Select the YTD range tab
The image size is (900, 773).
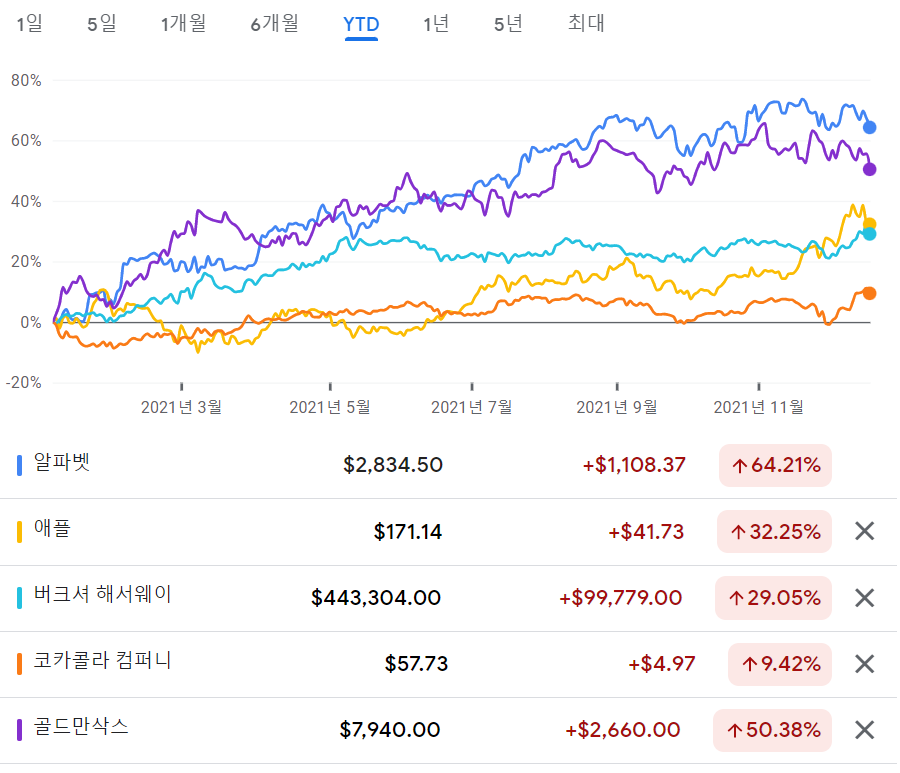click(x=361, y=25)
